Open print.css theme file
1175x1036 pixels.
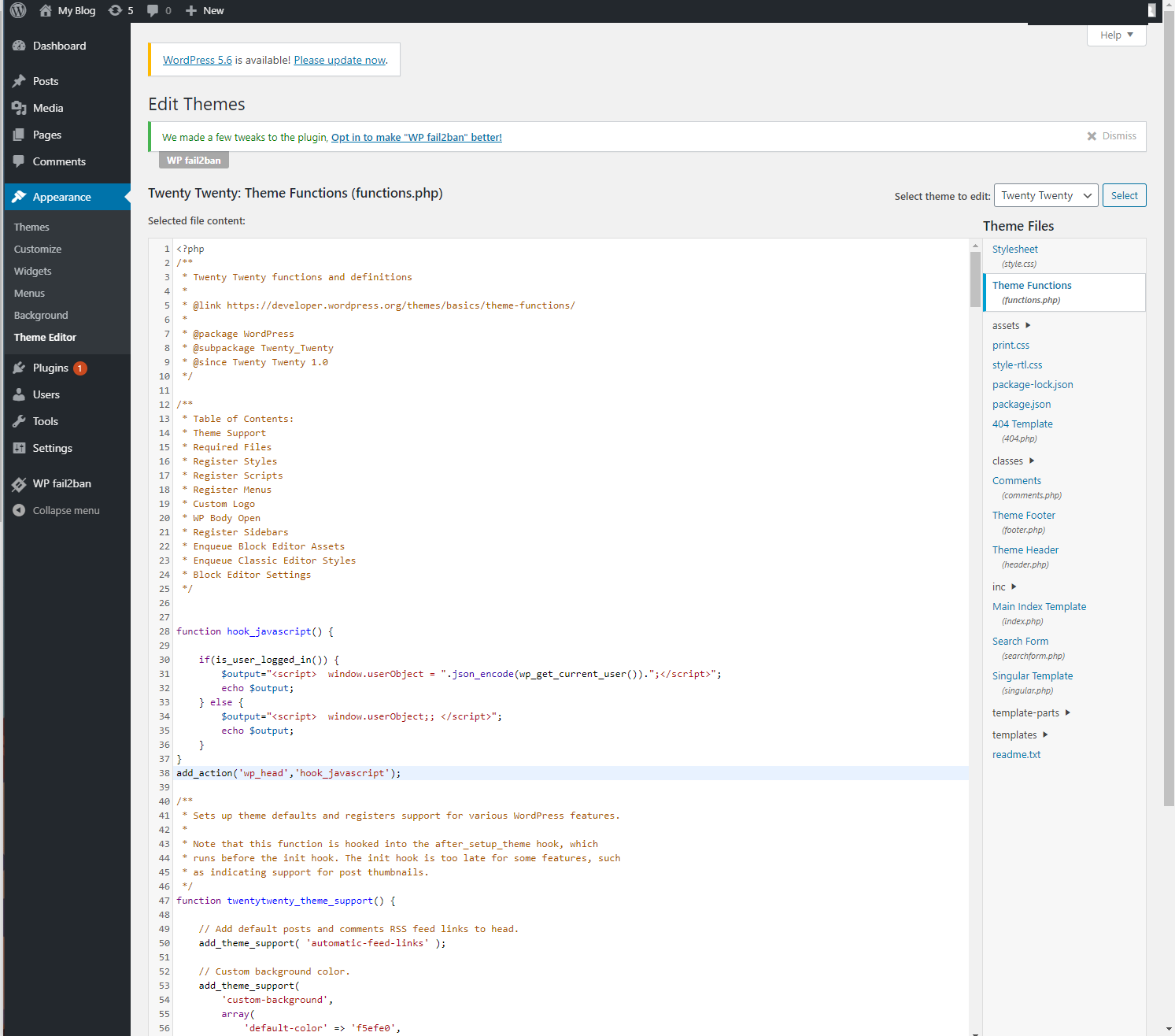(x=1011, y=345)
